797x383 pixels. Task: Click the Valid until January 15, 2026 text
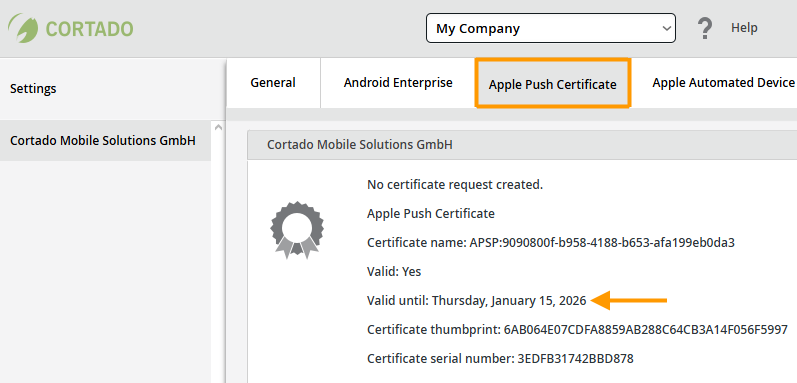[476, 301]
